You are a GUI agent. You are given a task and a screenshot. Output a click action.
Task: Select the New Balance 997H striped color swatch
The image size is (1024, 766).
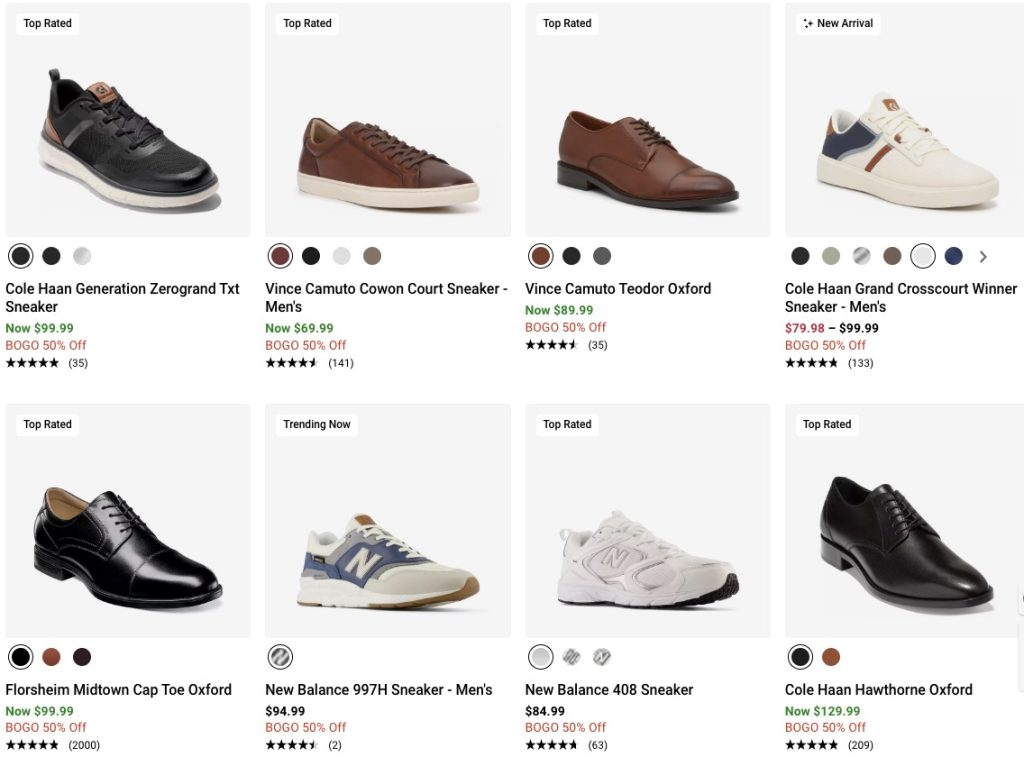pos(280,657)
